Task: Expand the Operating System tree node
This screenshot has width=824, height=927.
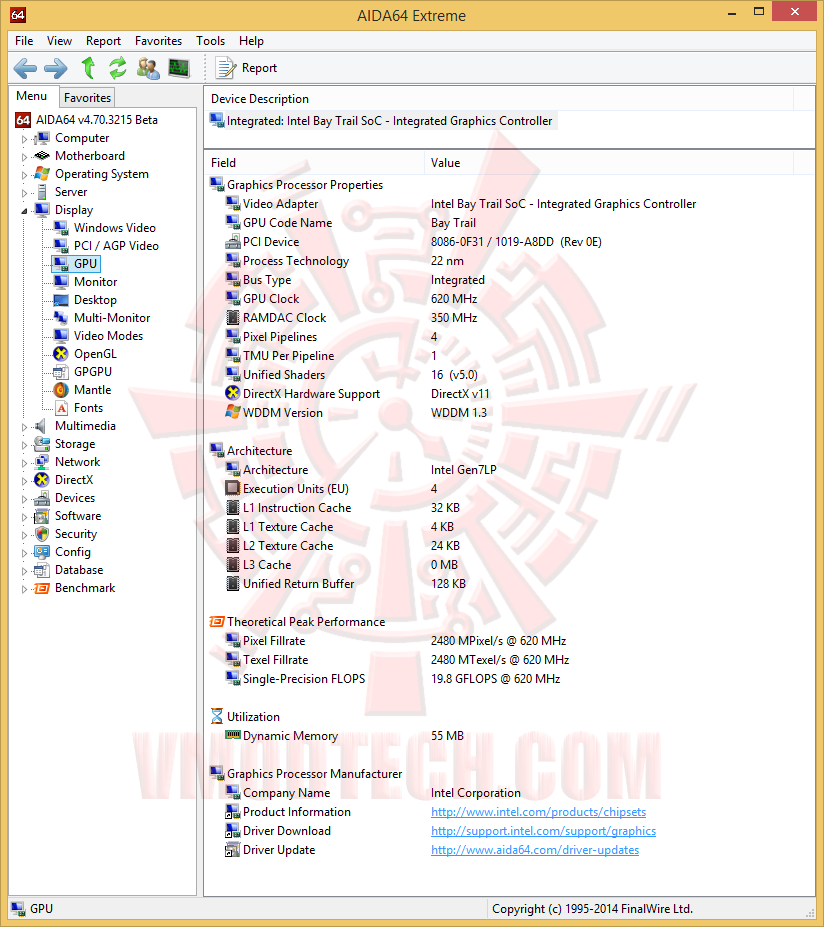Action: point(24,175)
